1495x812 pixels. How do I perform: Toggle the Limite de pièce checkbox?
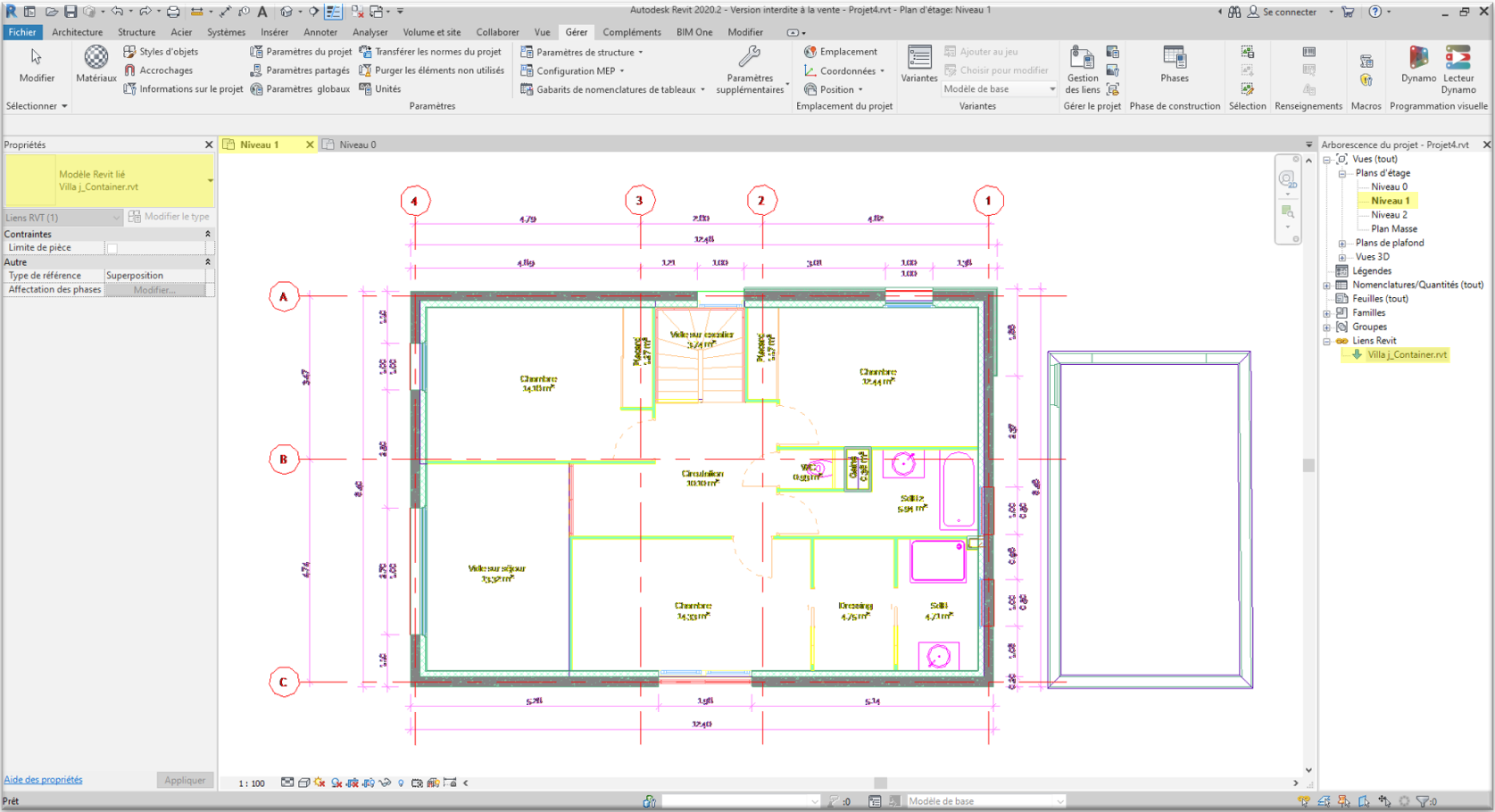[112, 248]
